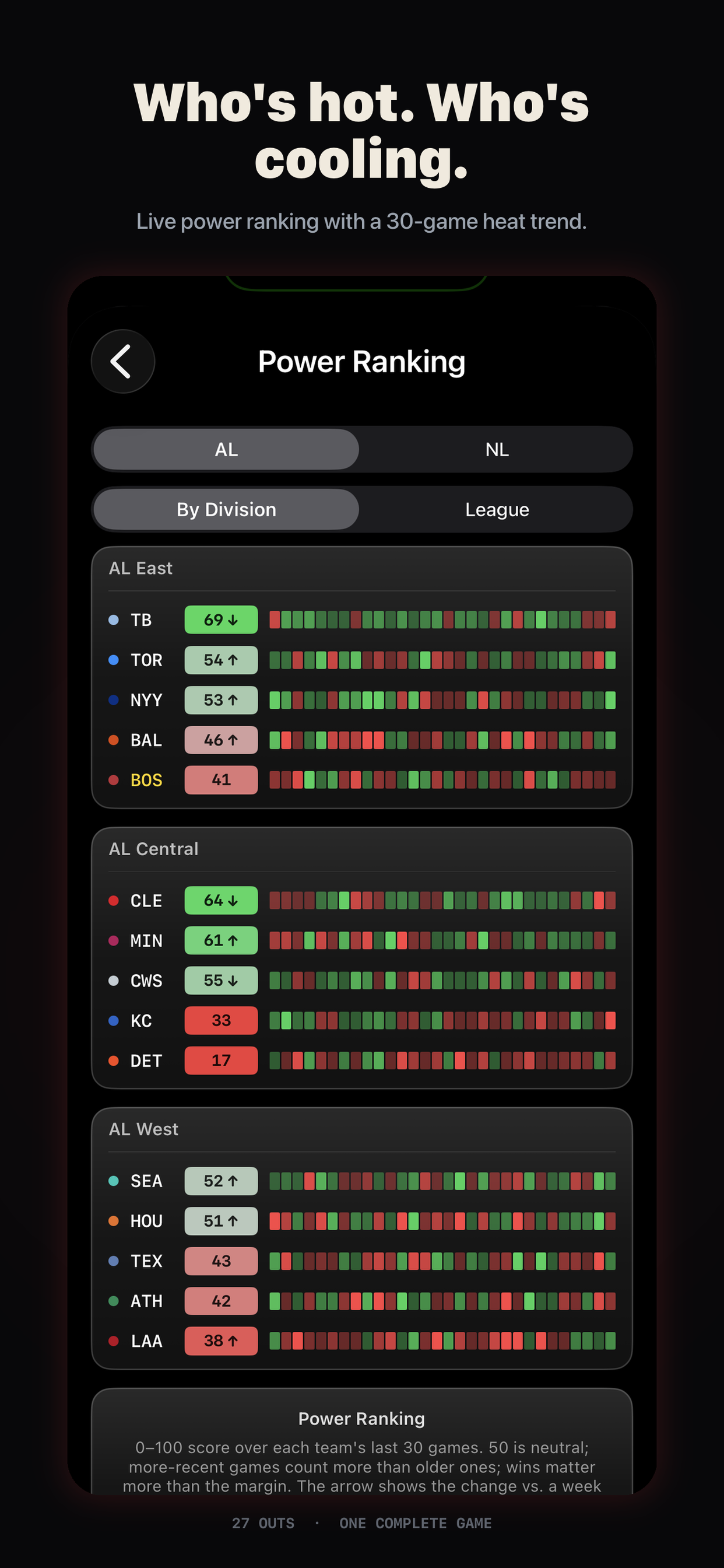Click the BOS color dot
Screen dimensions: 724x1568
113,780
